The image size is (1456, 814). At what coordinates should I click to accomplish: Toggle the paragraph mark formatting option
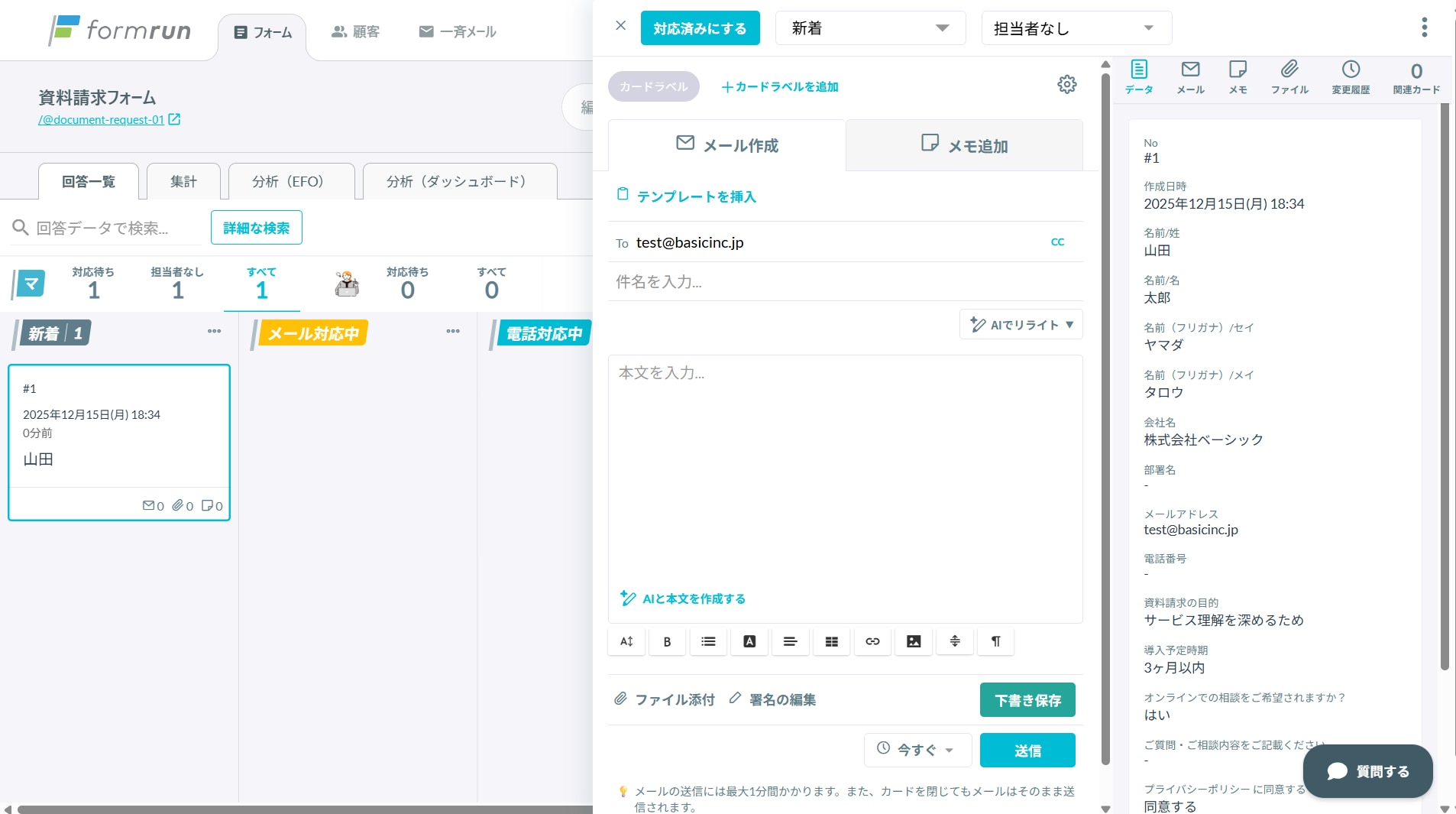[995, 641]
